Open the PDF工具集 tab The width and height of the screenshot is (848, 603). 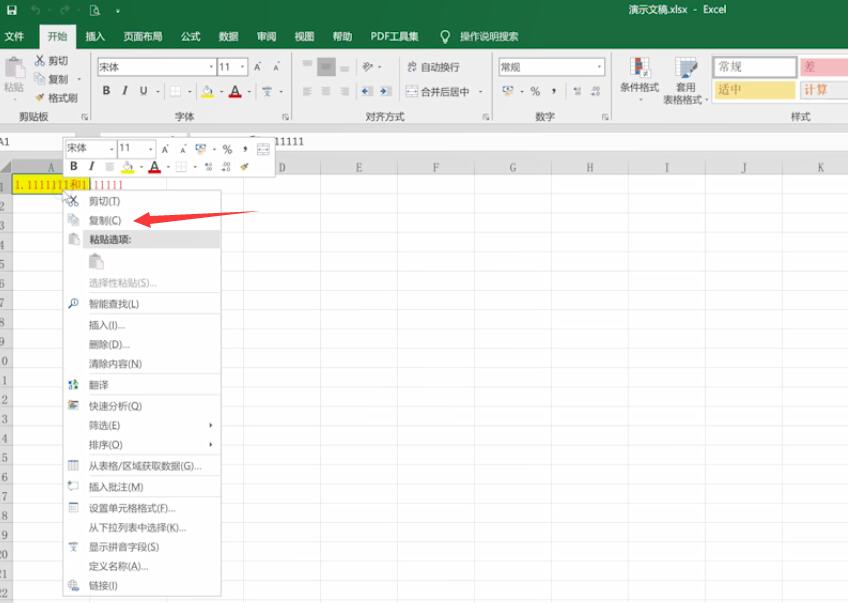tap(394, 36)
